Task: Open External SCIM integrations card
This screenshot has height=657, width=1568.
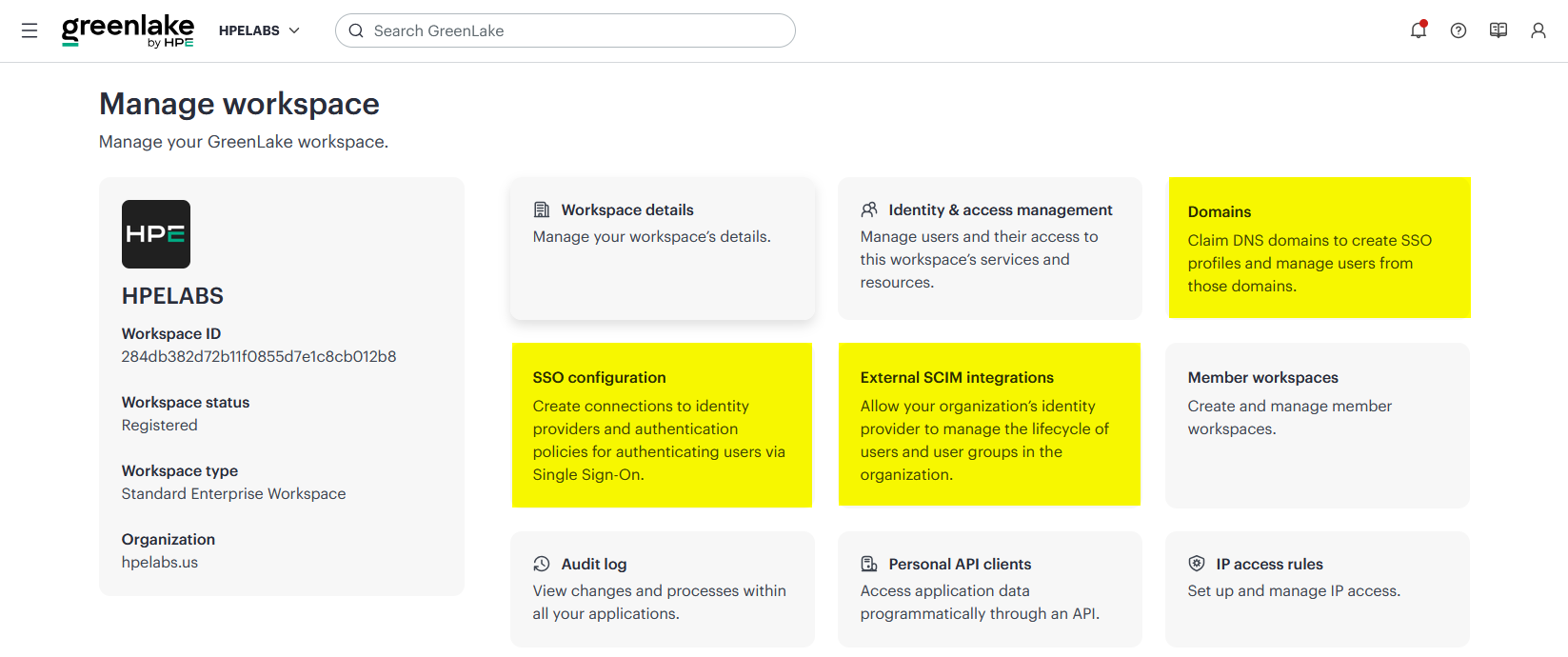Action: [x=989, y=425]
